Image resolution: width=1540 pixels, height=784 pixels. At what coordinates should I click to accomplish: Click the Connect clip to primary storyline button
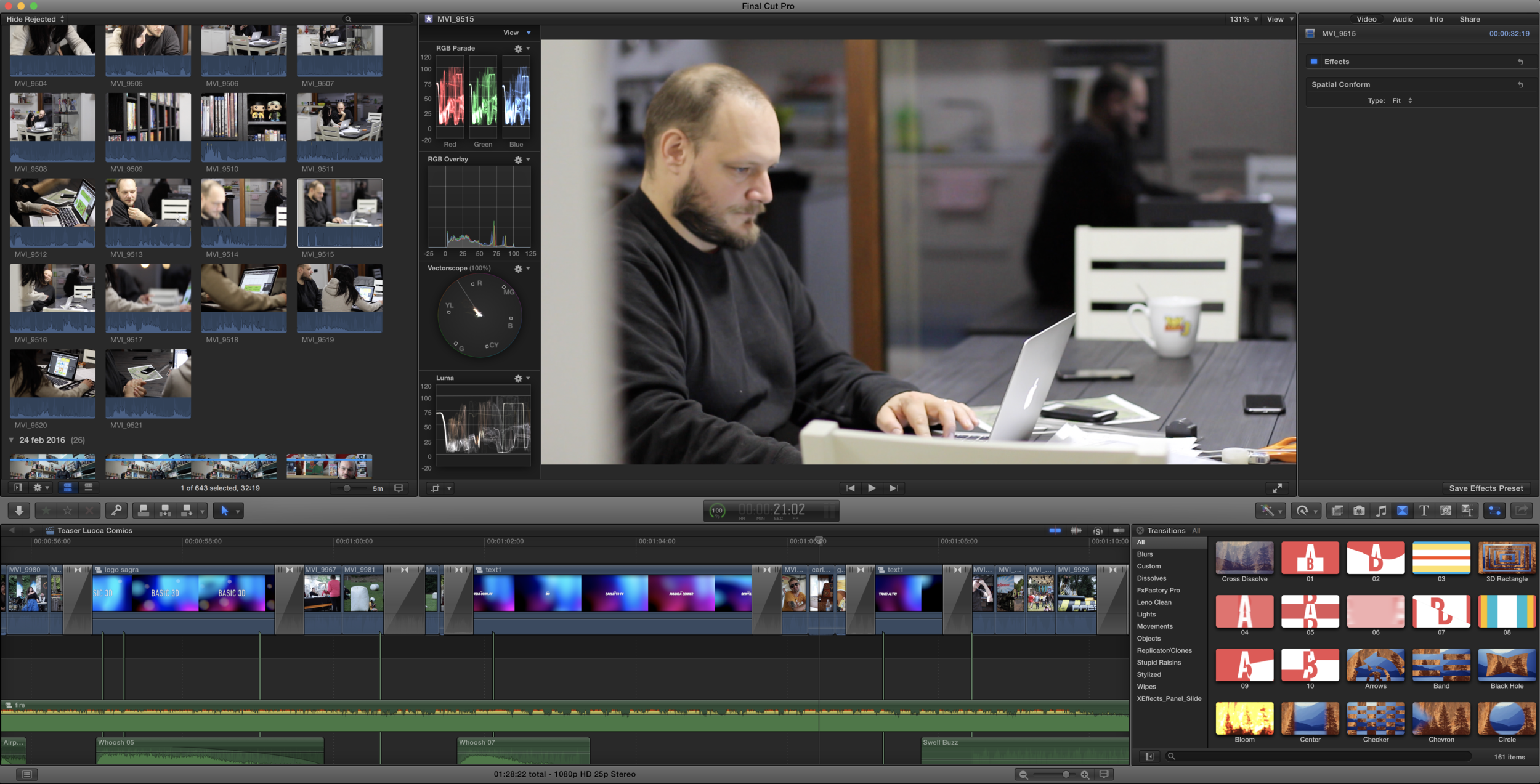pyautogui.click(x=143, y=510)
